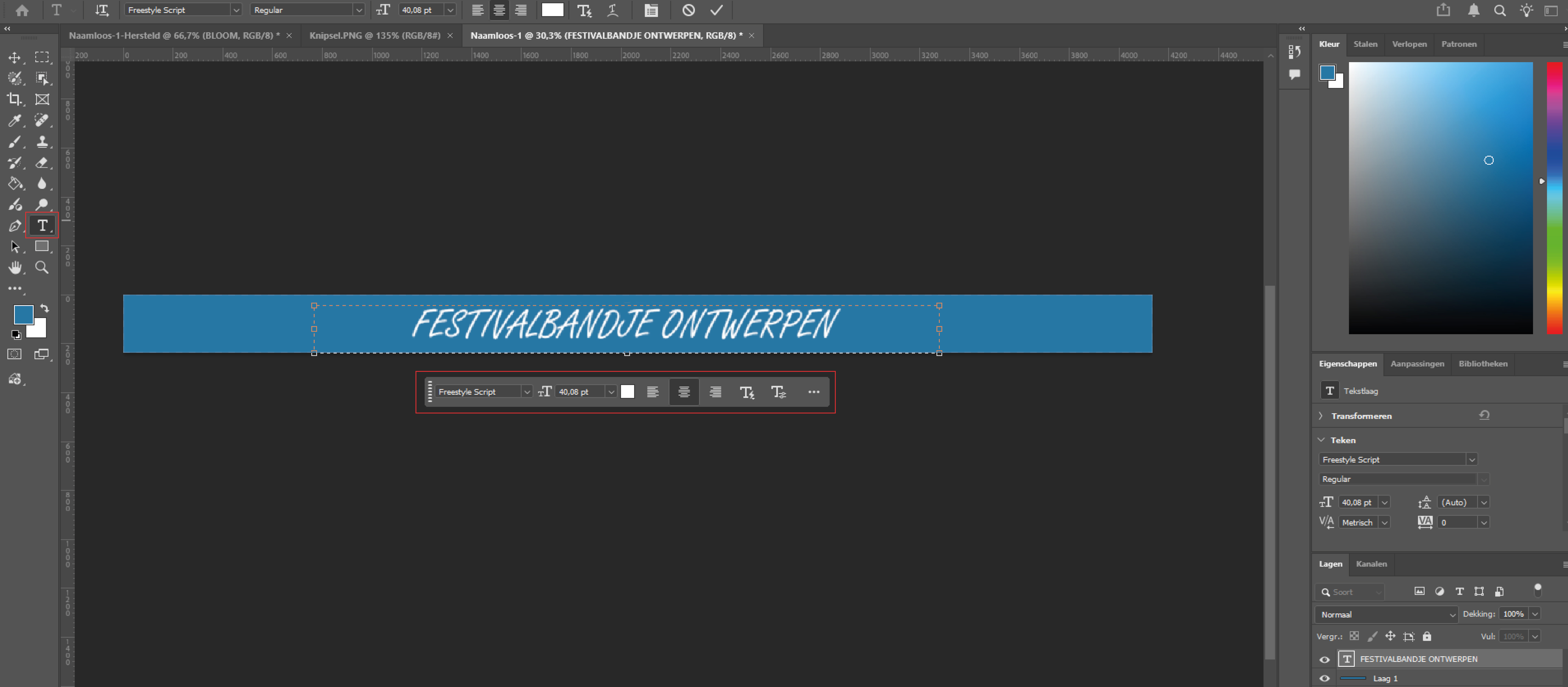Cancel current text edits

point(688,10)
